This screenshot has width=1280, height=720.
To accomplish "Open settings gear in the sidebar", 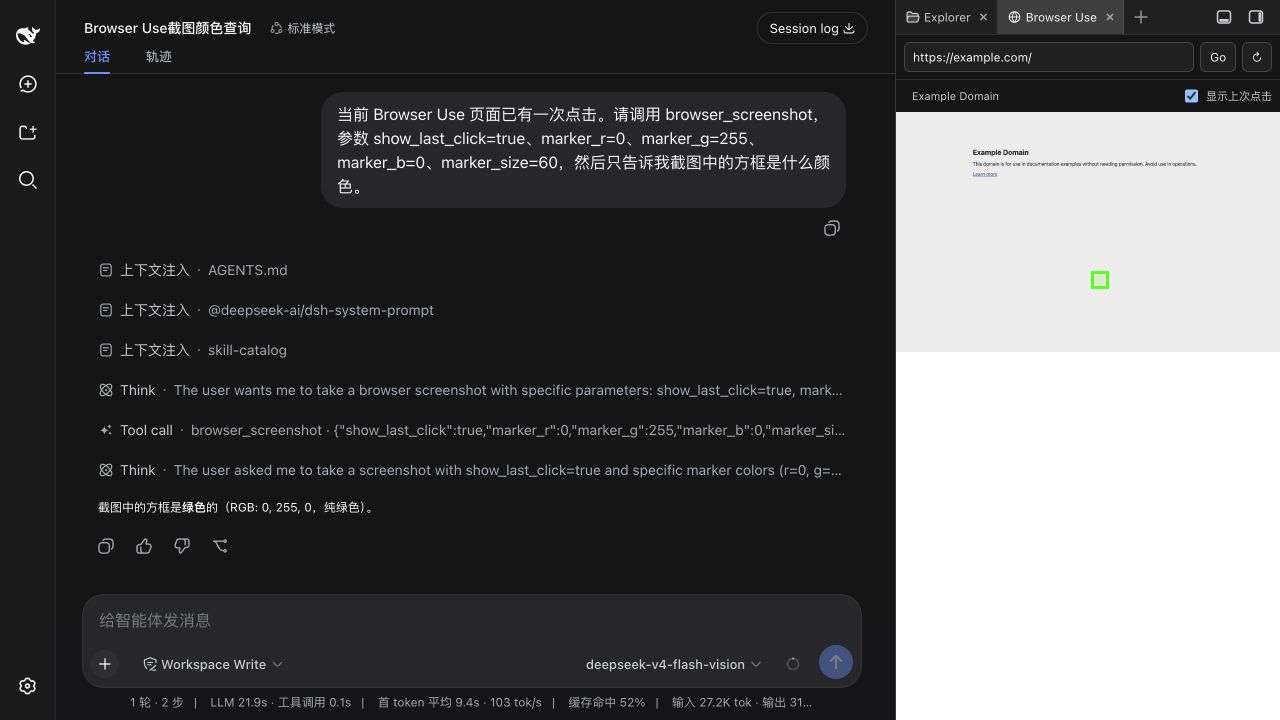I will [28, 686].
